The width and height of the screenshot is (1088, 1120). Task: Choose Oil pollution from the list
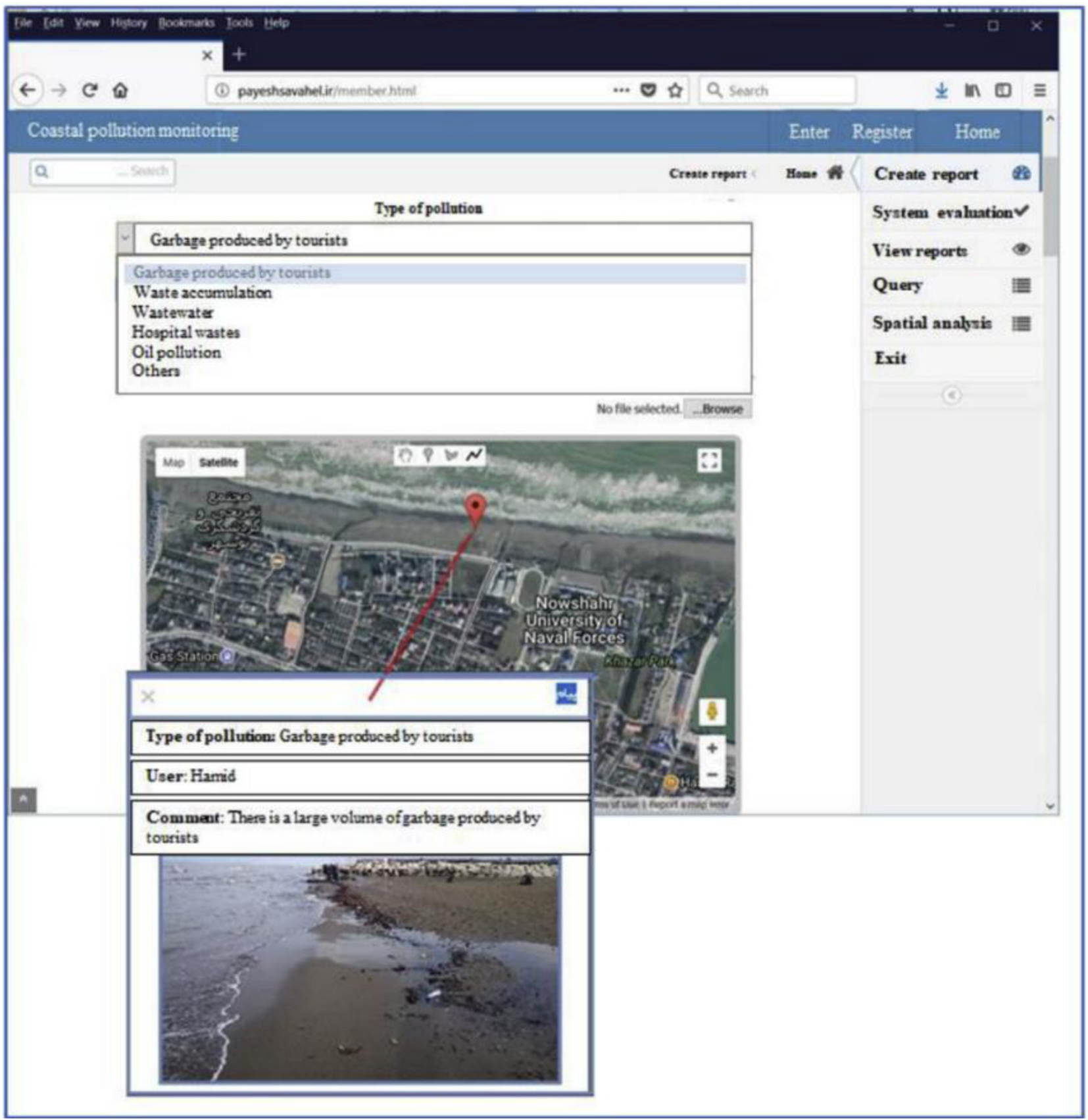pos(176,353)
